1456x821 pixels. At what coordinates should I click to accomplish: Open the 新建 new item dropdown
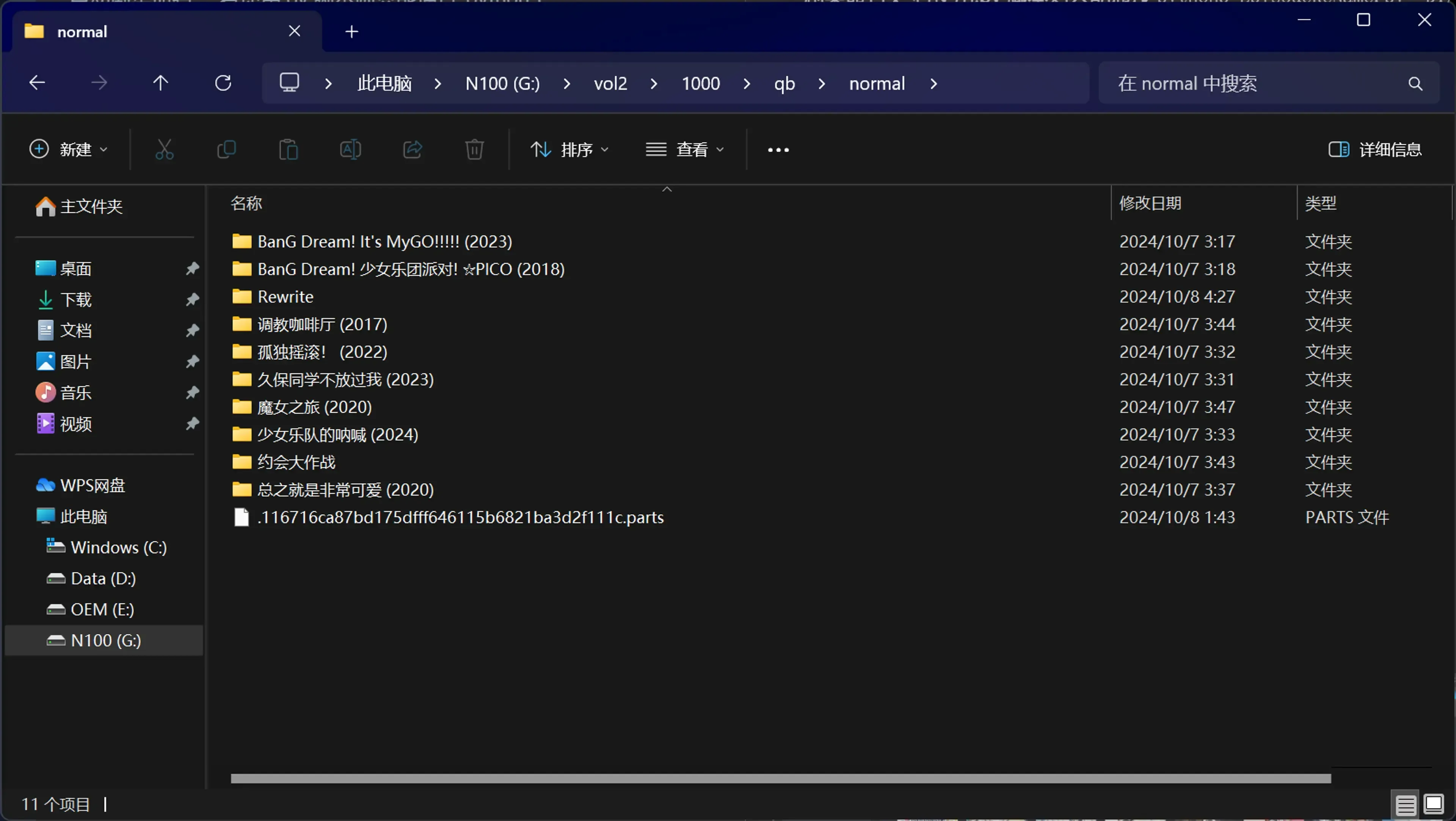[68, 149]
